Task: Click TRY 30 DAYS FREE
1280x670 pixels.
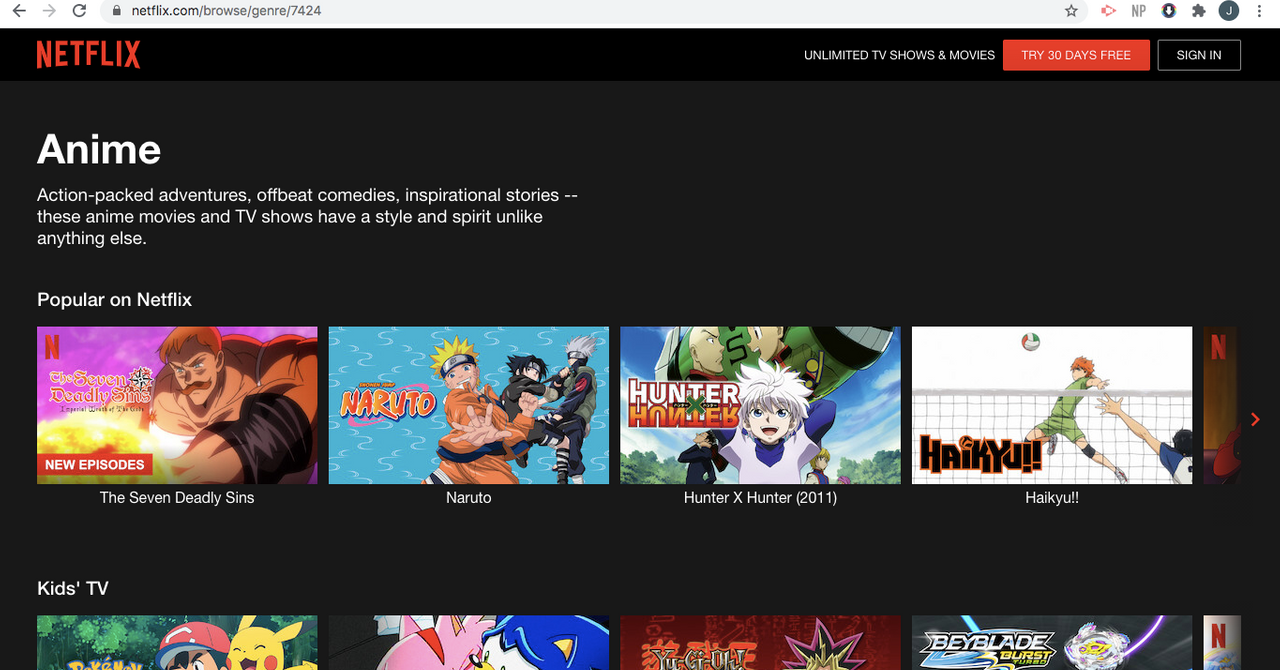Action: [x=1076, y=55]
